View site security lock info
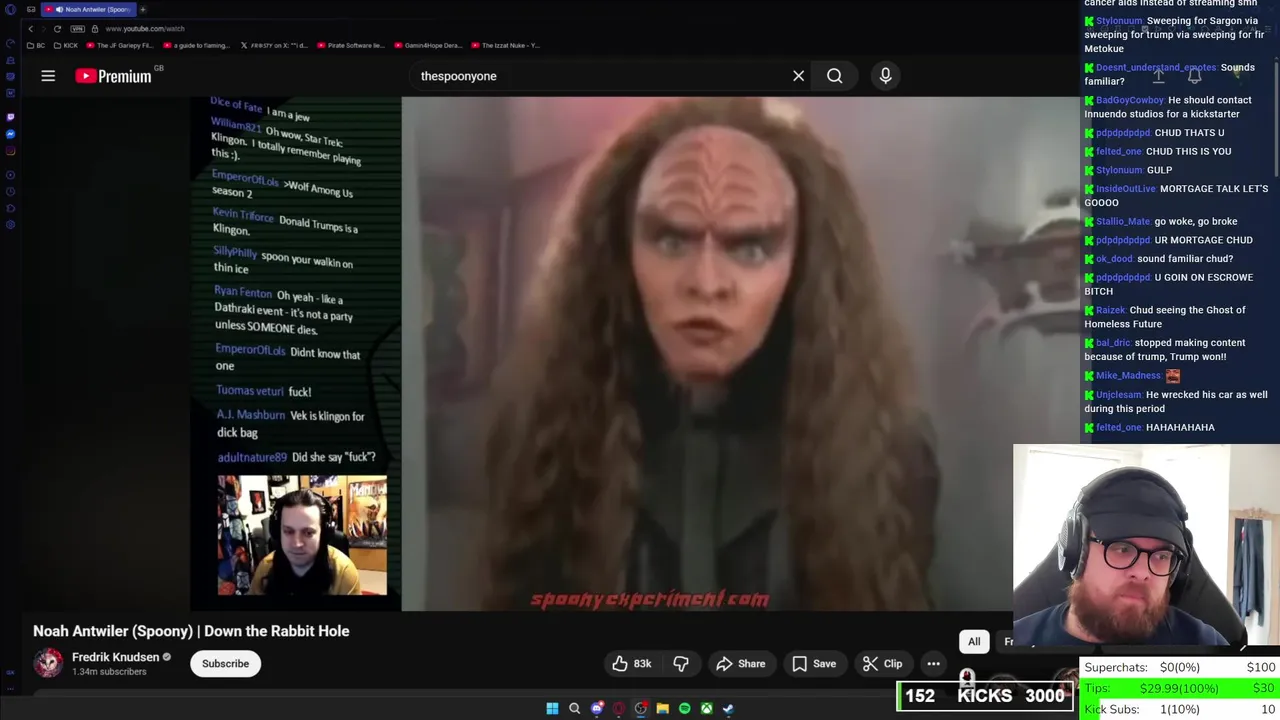The height and width of the screenshot is (720, 1280). 95,29
